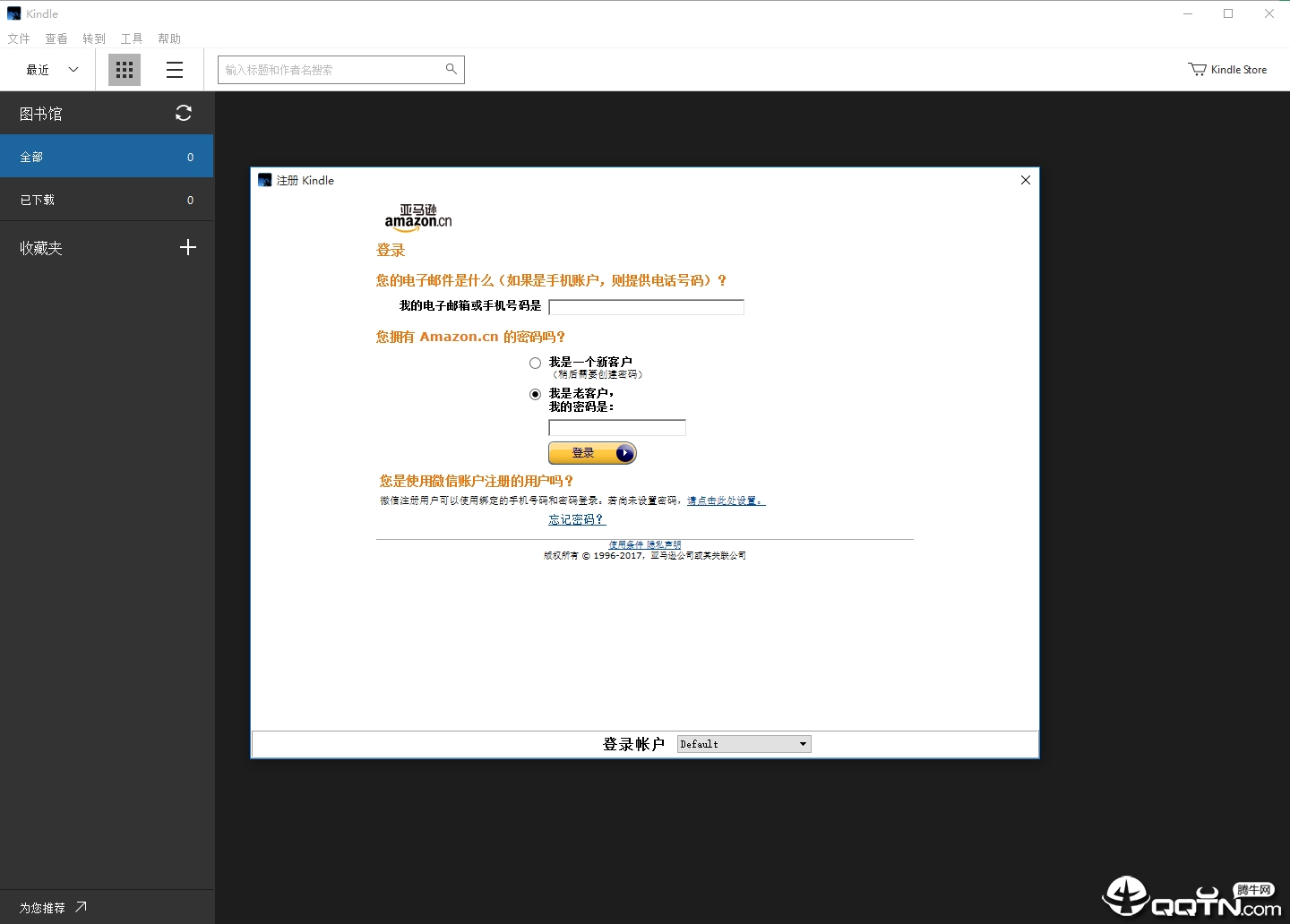Click the 图书馆 heading
1290x924 pixels.
tap(41, 114)
